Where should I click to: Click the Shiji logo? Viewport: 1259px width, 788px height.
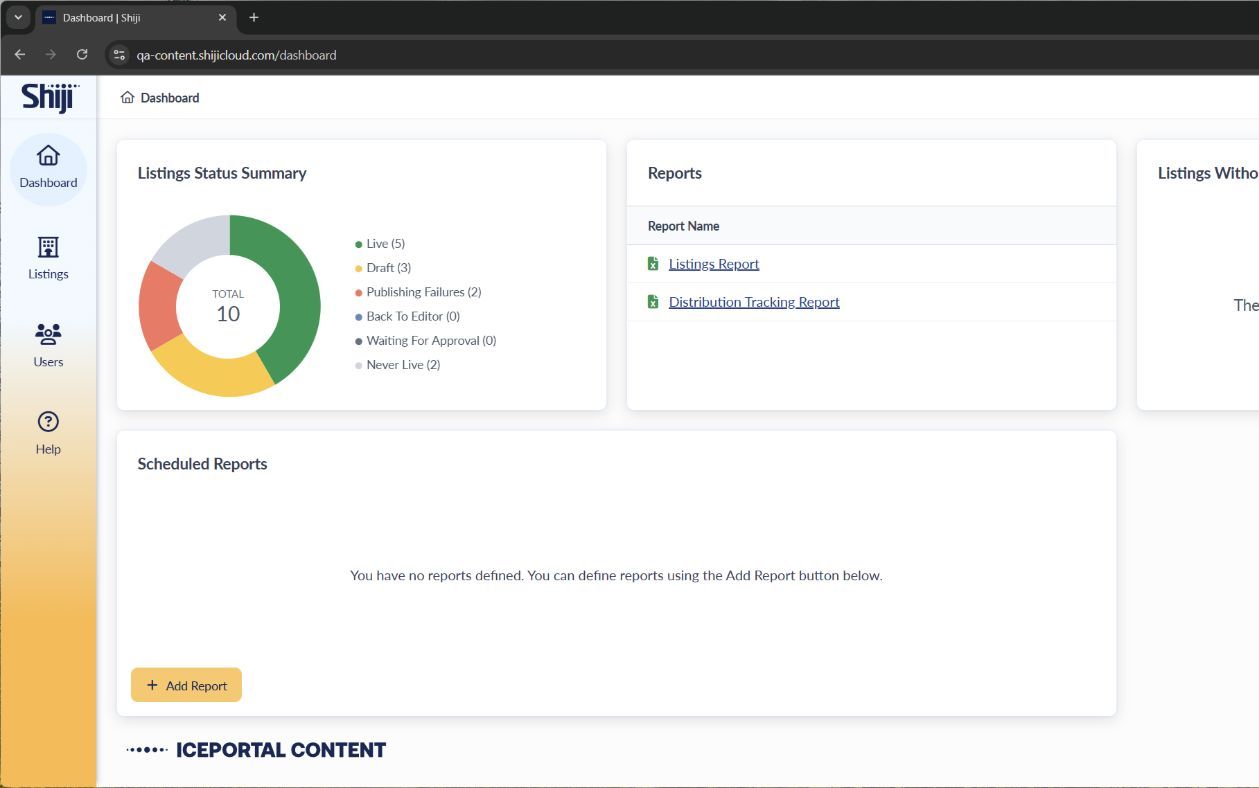click(x=50, y=98)
